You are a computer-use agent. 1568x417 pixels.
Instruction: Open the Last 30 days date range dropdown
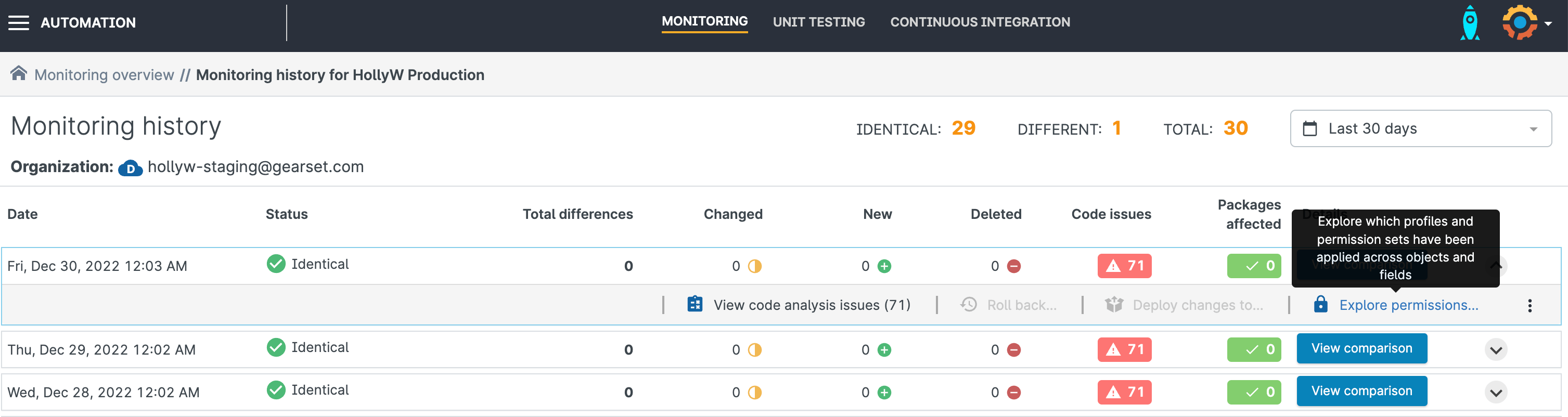click(x=1420, y=128)
